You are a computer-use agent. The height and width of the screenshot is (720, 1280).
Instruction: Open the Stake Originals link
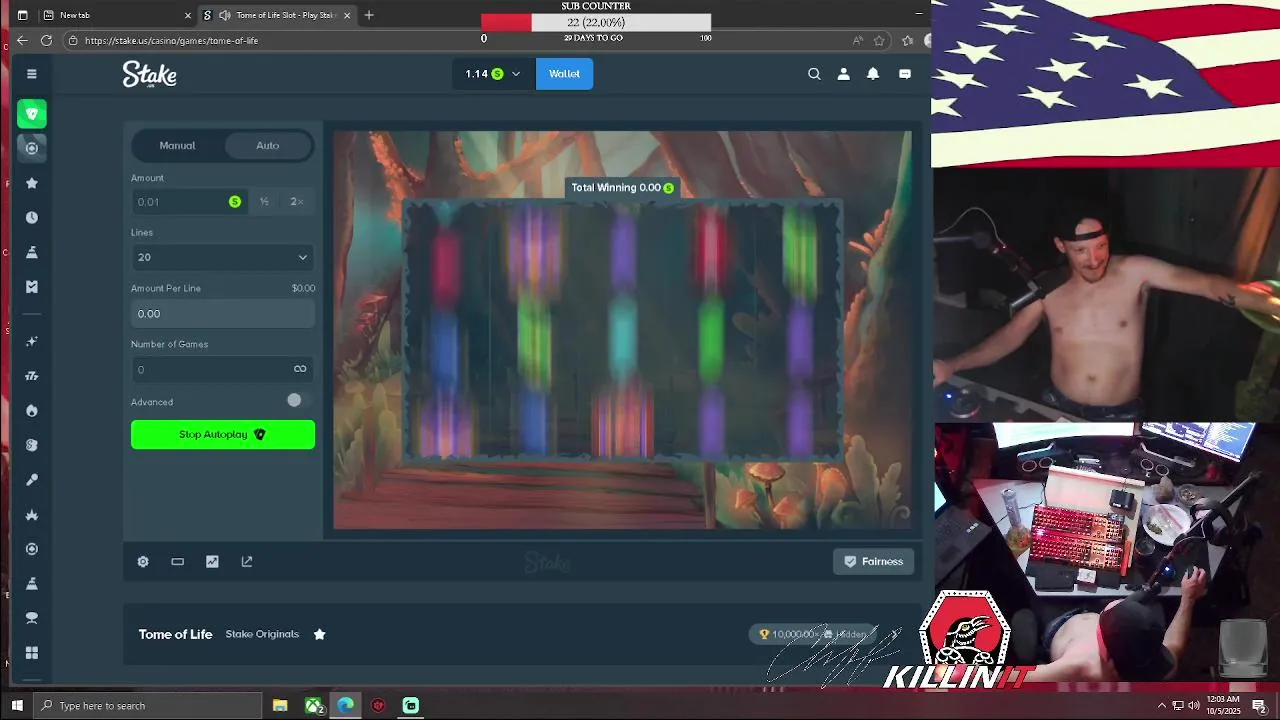[x=262, y=634]
